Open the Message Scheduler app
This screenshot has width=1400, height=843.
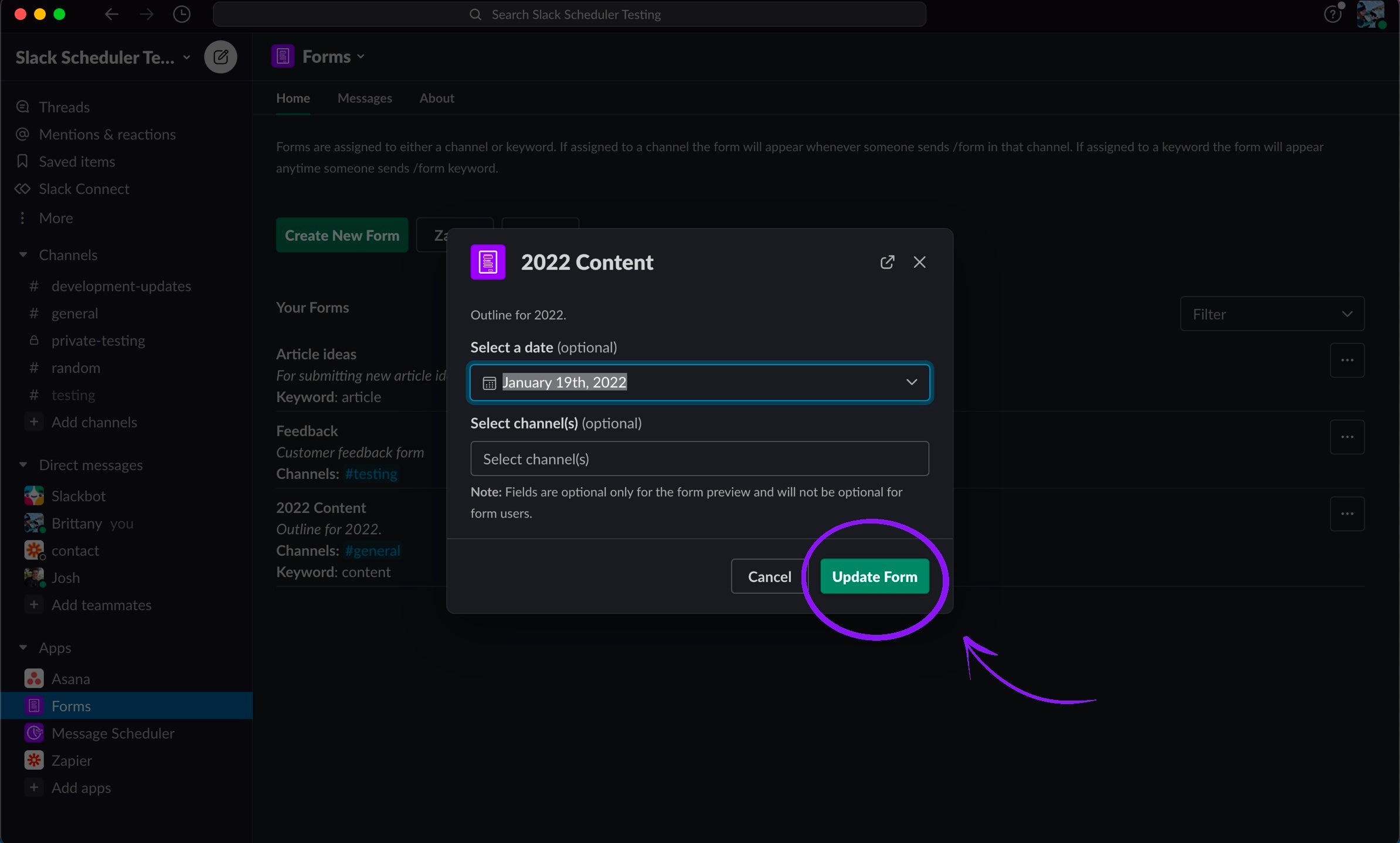(113, 733)
